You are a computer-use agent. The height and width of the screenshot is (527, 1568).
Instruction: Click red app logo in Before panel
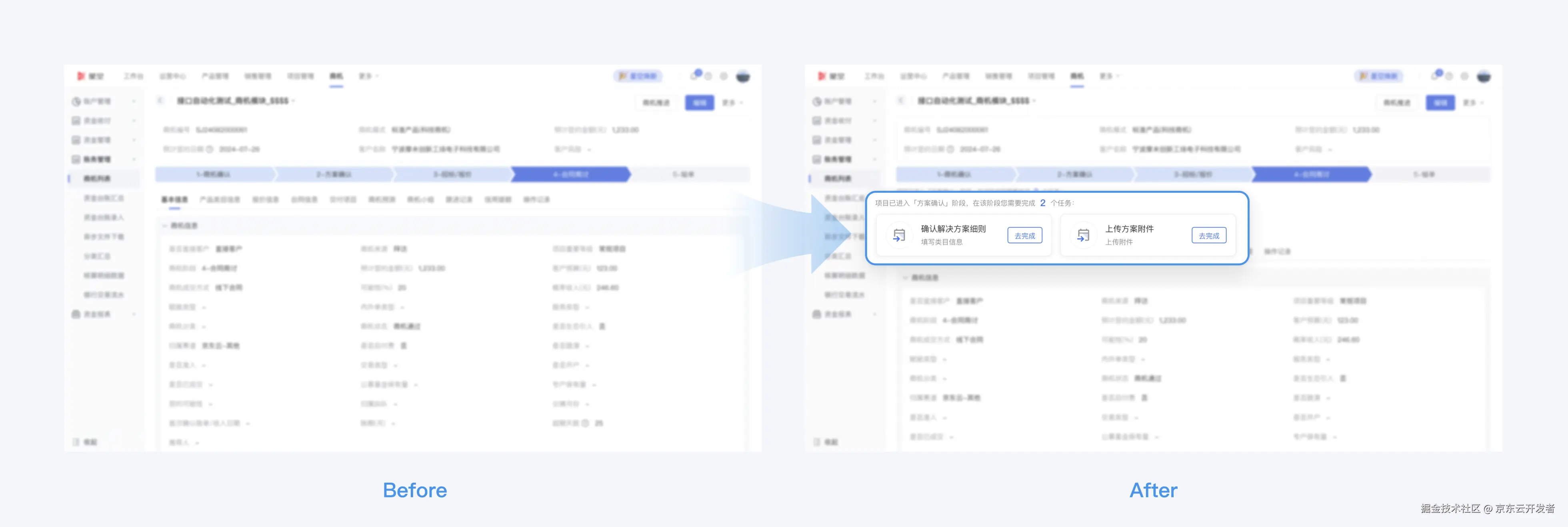(81, 76)
